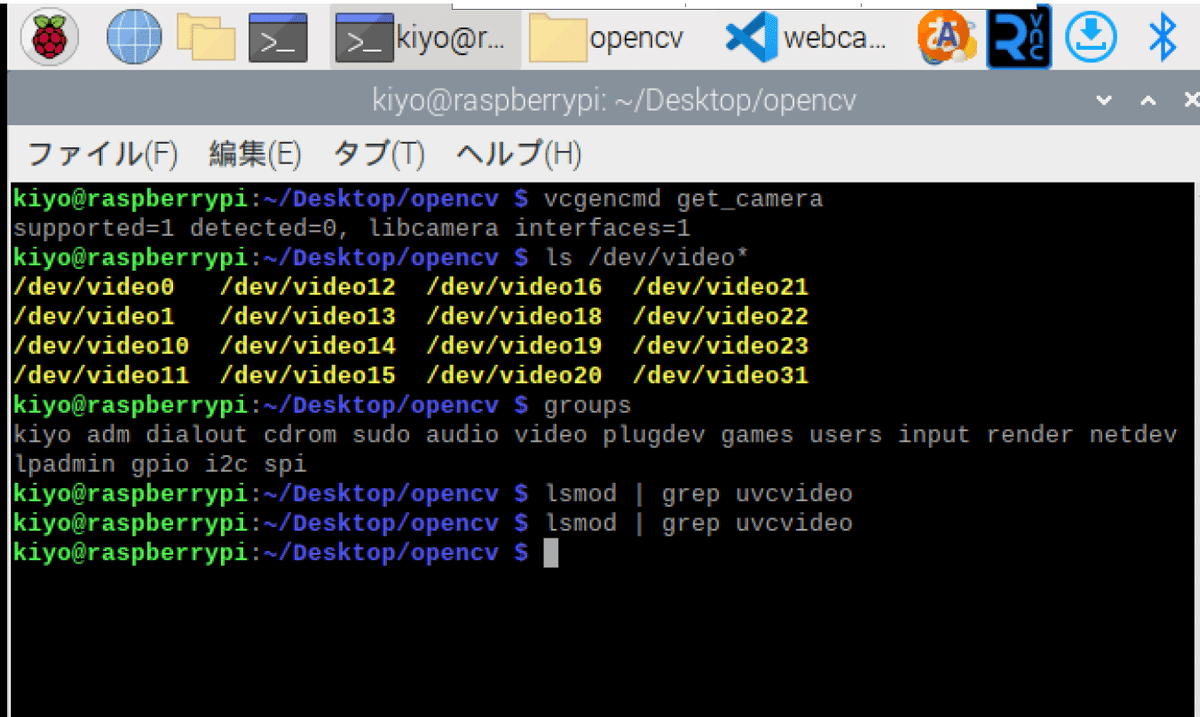Screen dimensions: 1200x717
Task: Click /dev/video12 in the listing
Action: 308,288
